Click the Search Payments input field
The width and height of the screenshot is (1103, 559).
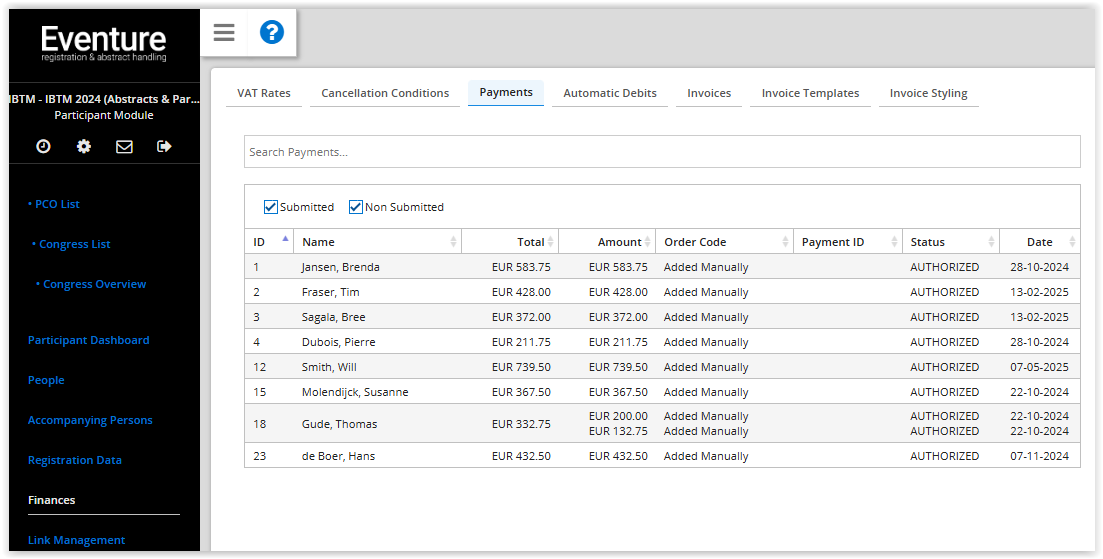tap(662, 152)
